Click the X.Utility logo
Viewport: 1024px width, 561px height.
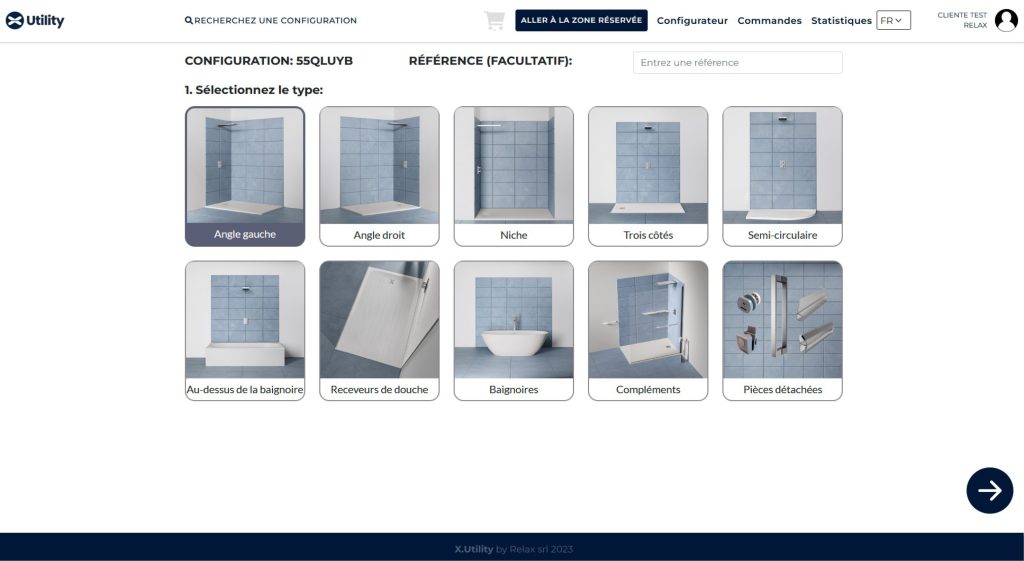tap(35, 20)
